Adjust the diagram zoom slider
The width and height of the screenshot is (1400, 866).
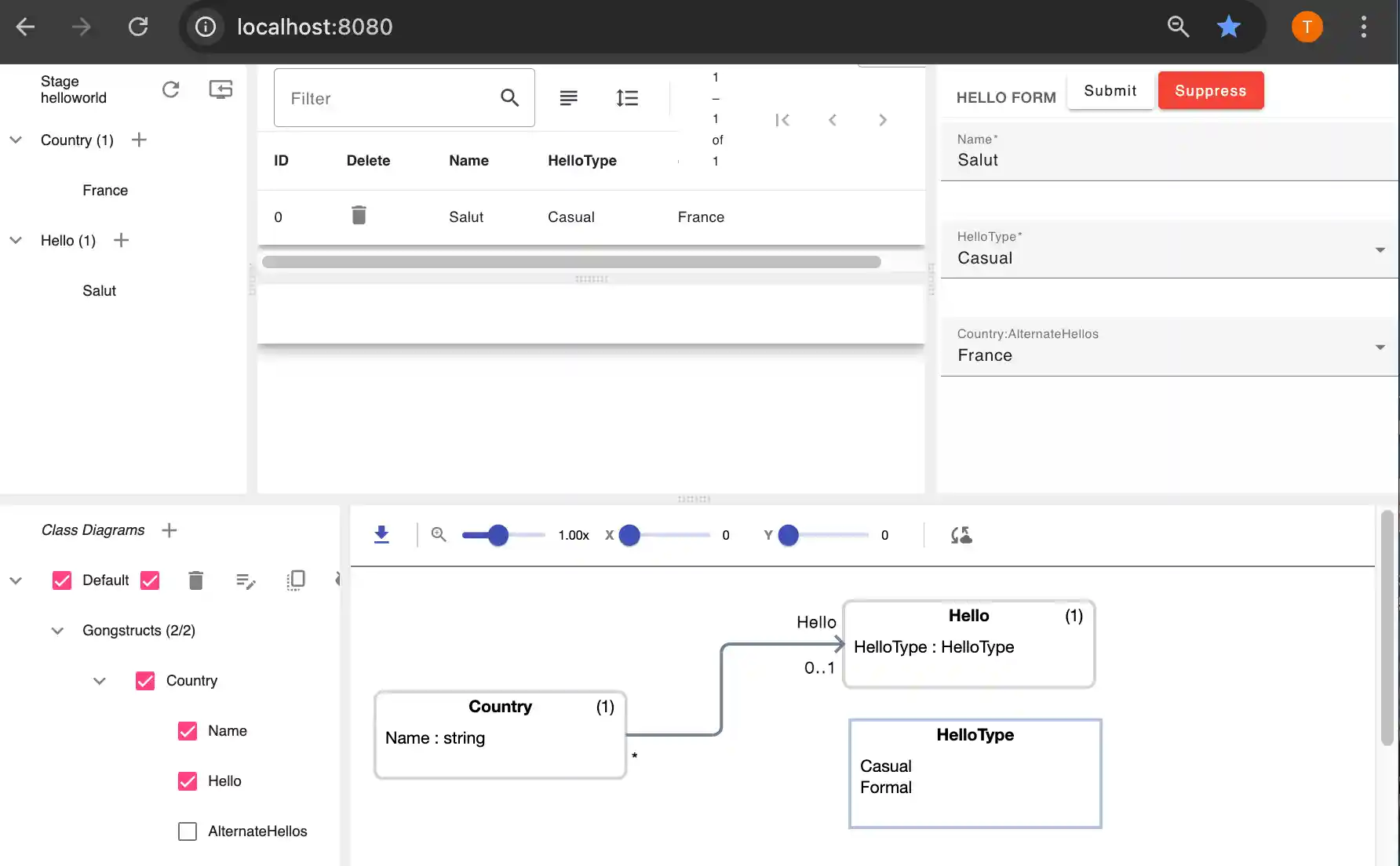498,535
